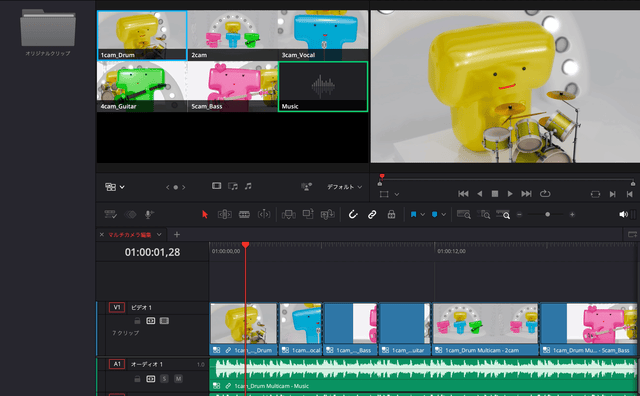This screenshot has width=640, height=396.
Task: Go to previous multicam page arrow
Action: pos(167,187)
